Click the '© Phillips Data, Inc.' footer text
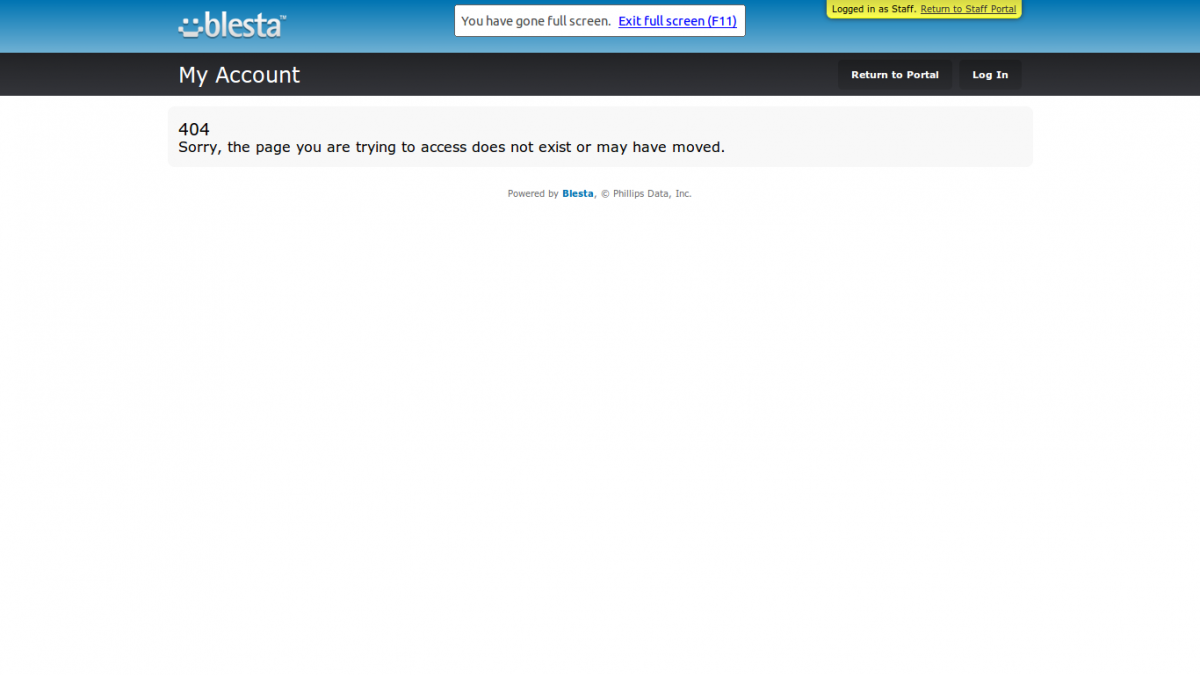Viewport: 1200px width, 675px height. click(x=646, y=194)
